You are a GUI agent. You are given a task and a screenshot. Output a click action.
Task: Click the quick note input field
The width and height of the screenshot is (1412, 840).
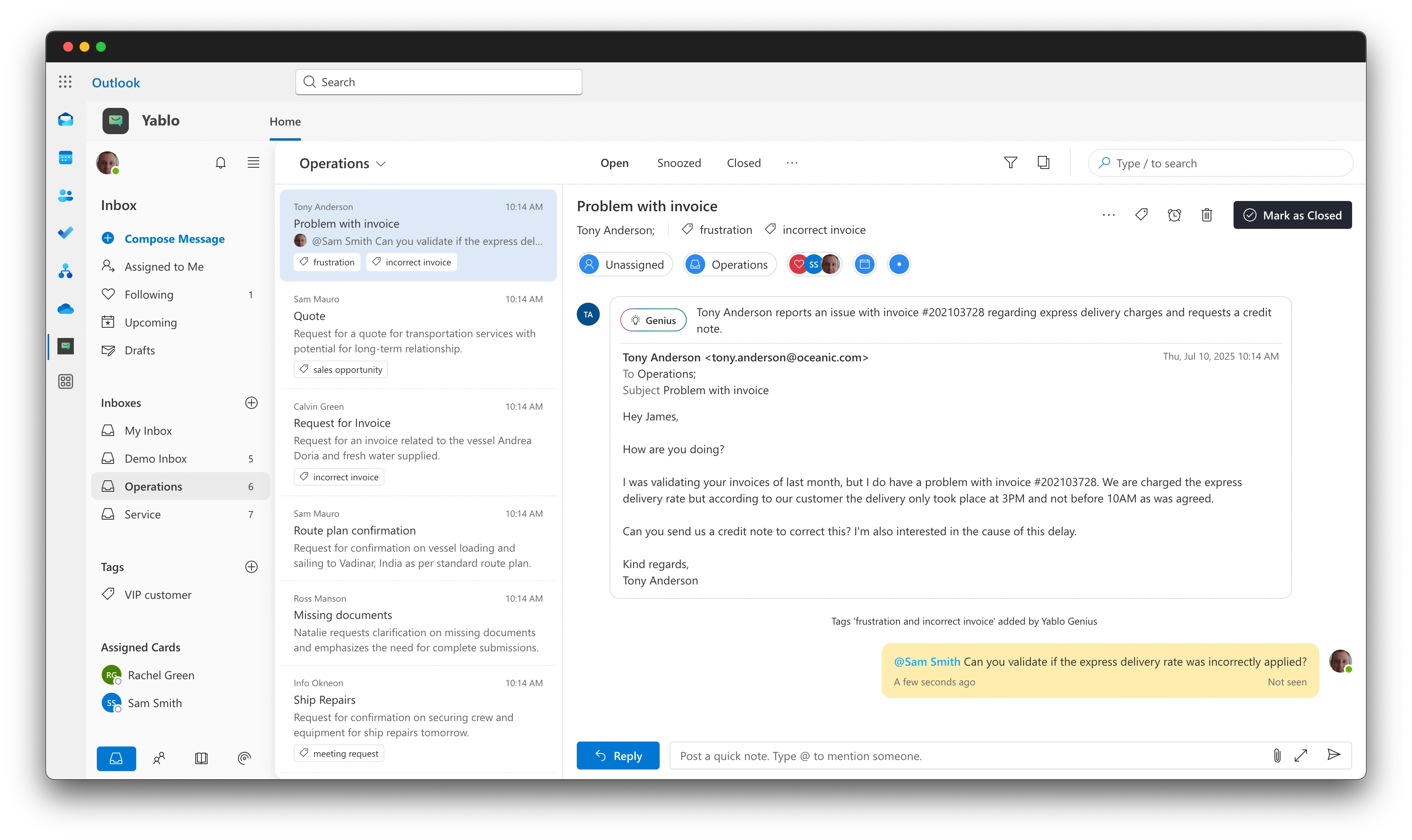(x=962, y=756)
